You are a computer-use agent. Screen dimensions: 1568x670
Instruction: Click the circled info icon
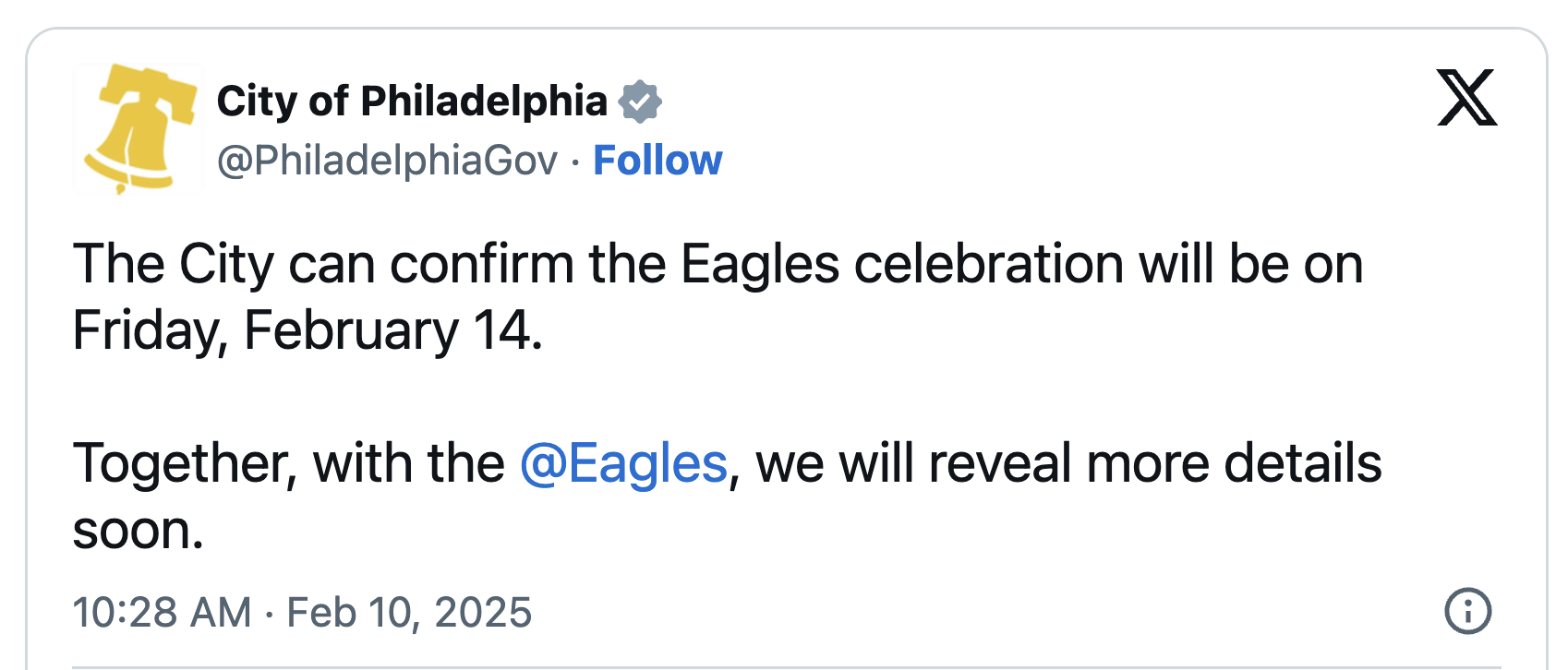coord(1467,611)
